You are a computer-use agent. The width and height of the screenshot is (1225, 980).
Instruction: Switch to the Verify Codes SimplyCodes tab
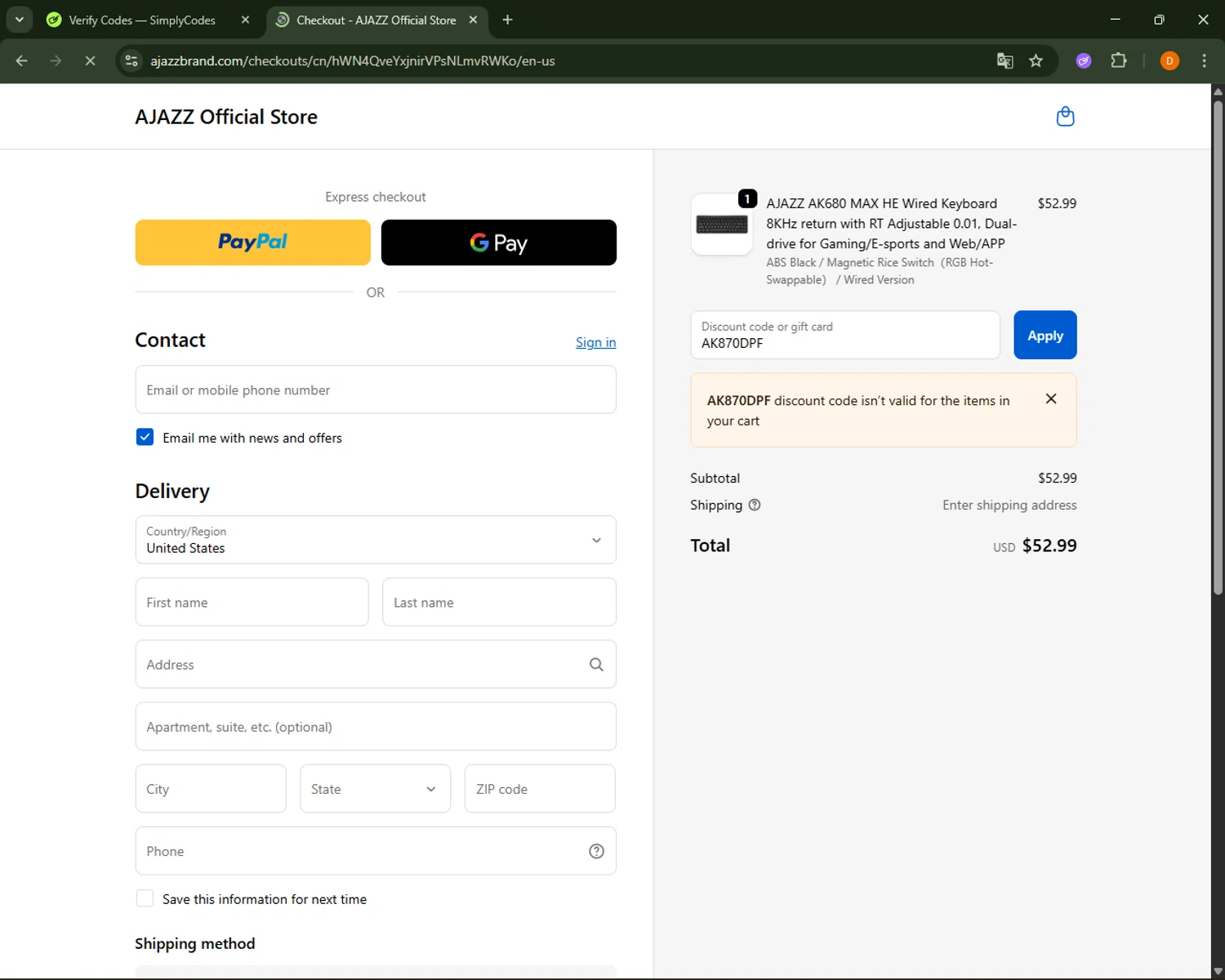[141, 20]
